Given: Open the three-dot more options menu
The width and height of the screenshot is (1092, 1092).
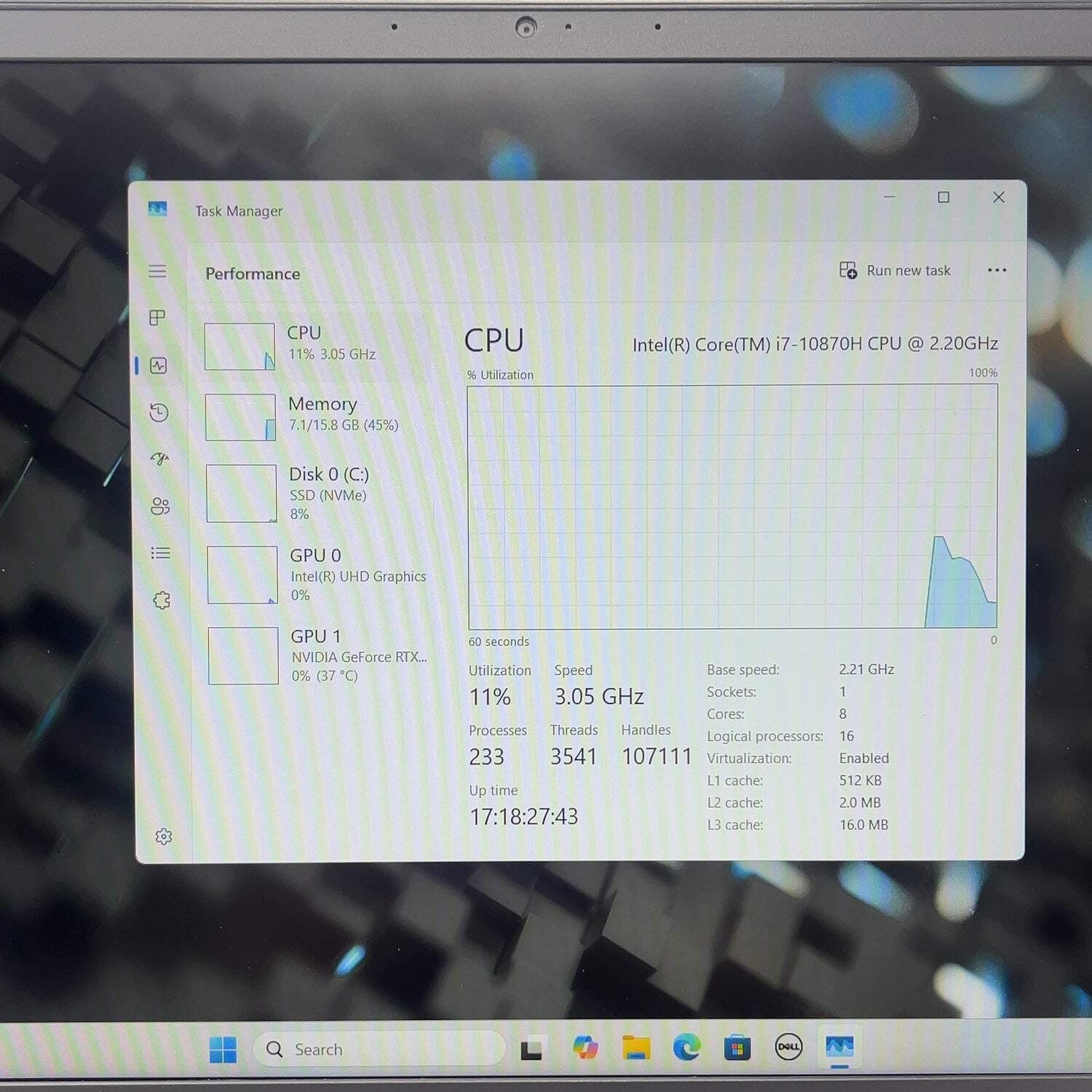Looking at the screenshot, I should pos(997,270).
